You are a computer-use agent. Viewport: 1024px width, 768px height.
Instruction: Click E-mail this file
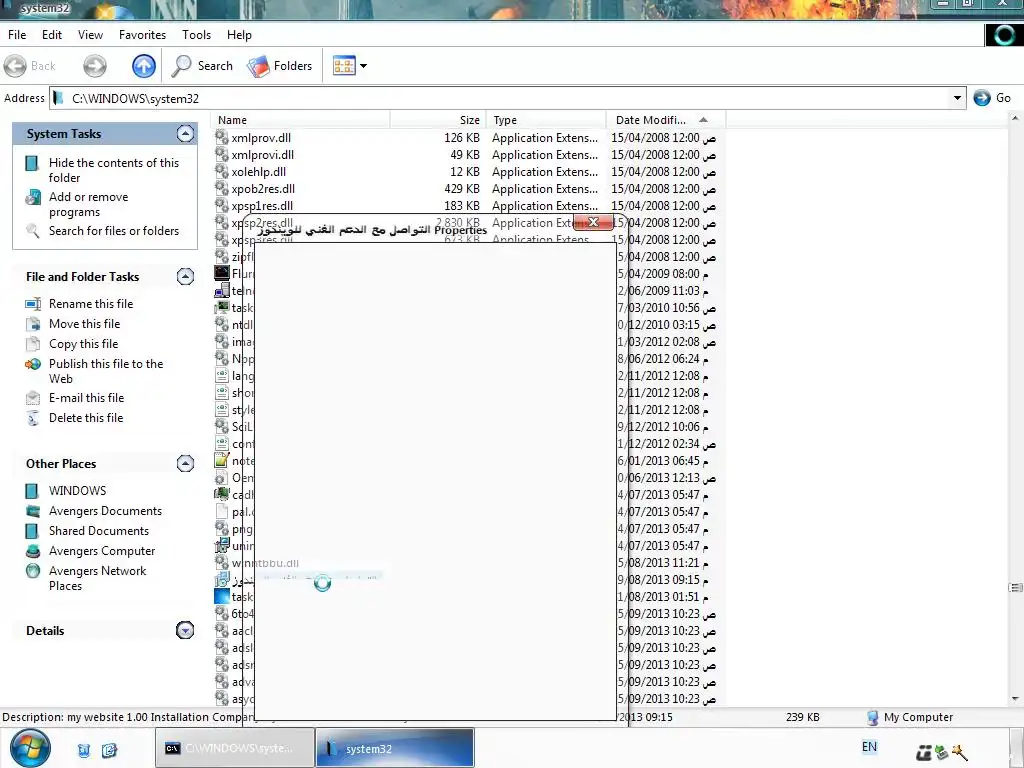(x=86, y=398)
